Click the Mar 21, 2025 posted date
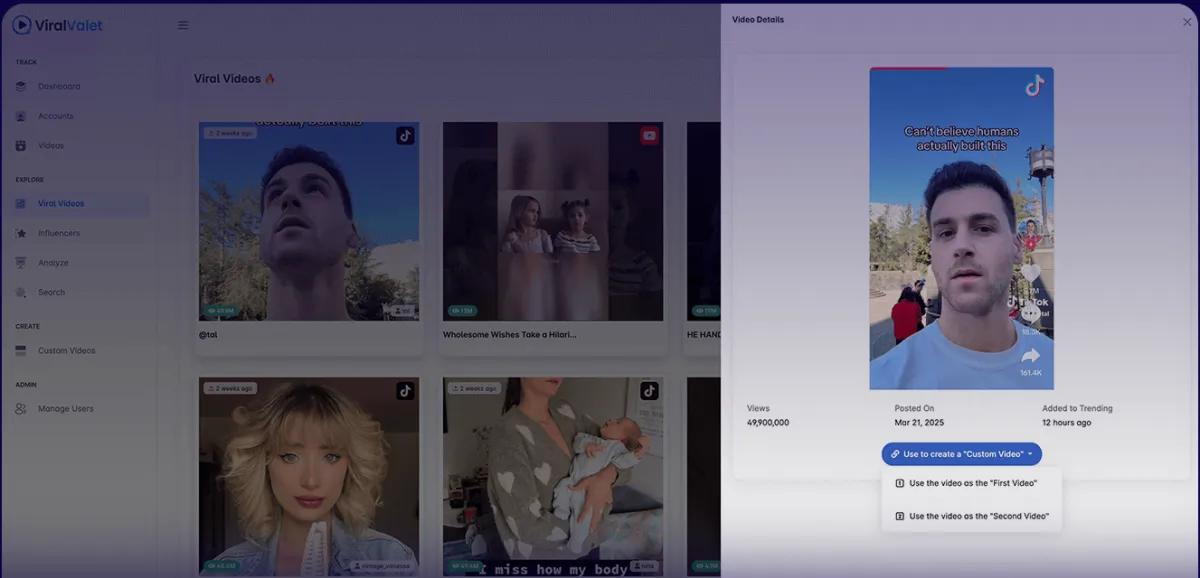 click(x=920, y=423)
